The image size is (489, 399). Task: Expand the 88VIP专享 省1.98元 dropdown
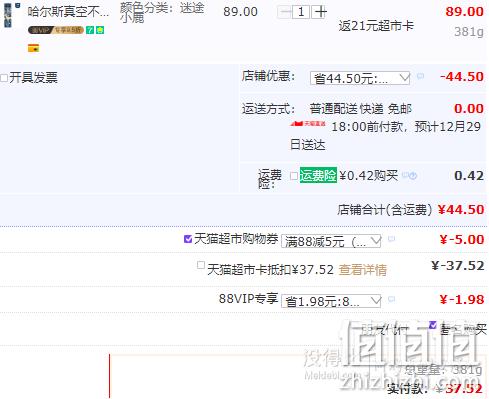[331, 301]
